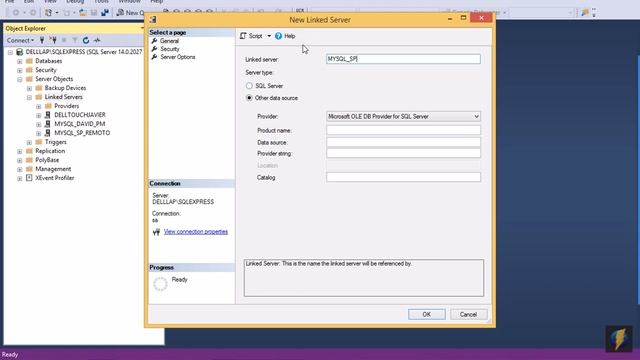
Task: Open Activity Monitor from Object Explorer toolbar
Action: 97,40
